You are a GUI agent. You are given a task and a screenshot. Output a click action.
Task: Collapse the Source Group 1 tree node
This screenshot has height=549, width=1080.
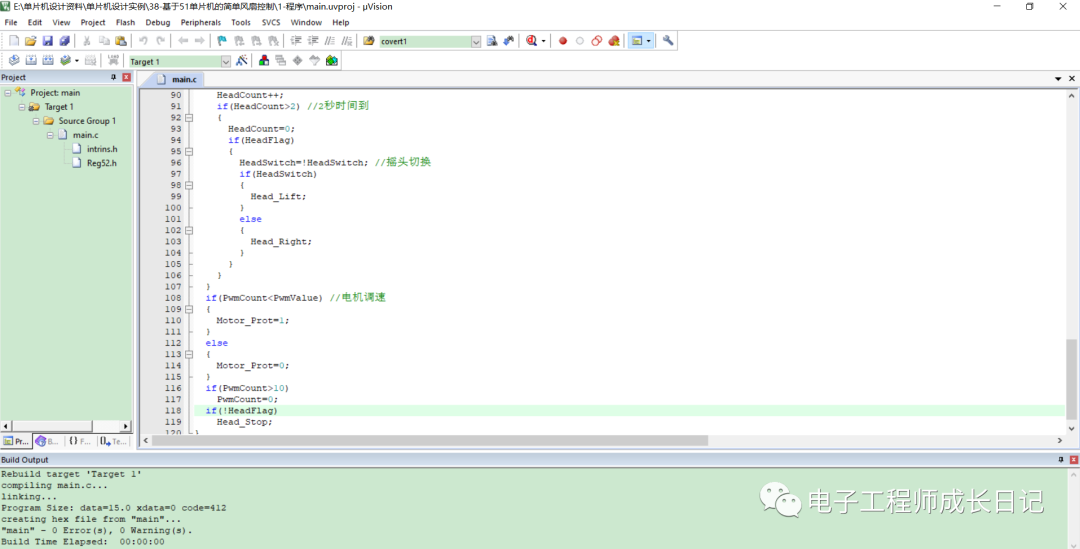tap(35, 121)
